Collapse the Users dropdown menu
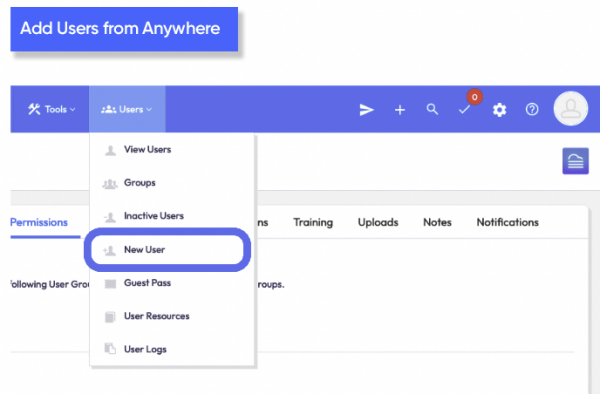 click(x=127, y=109)
